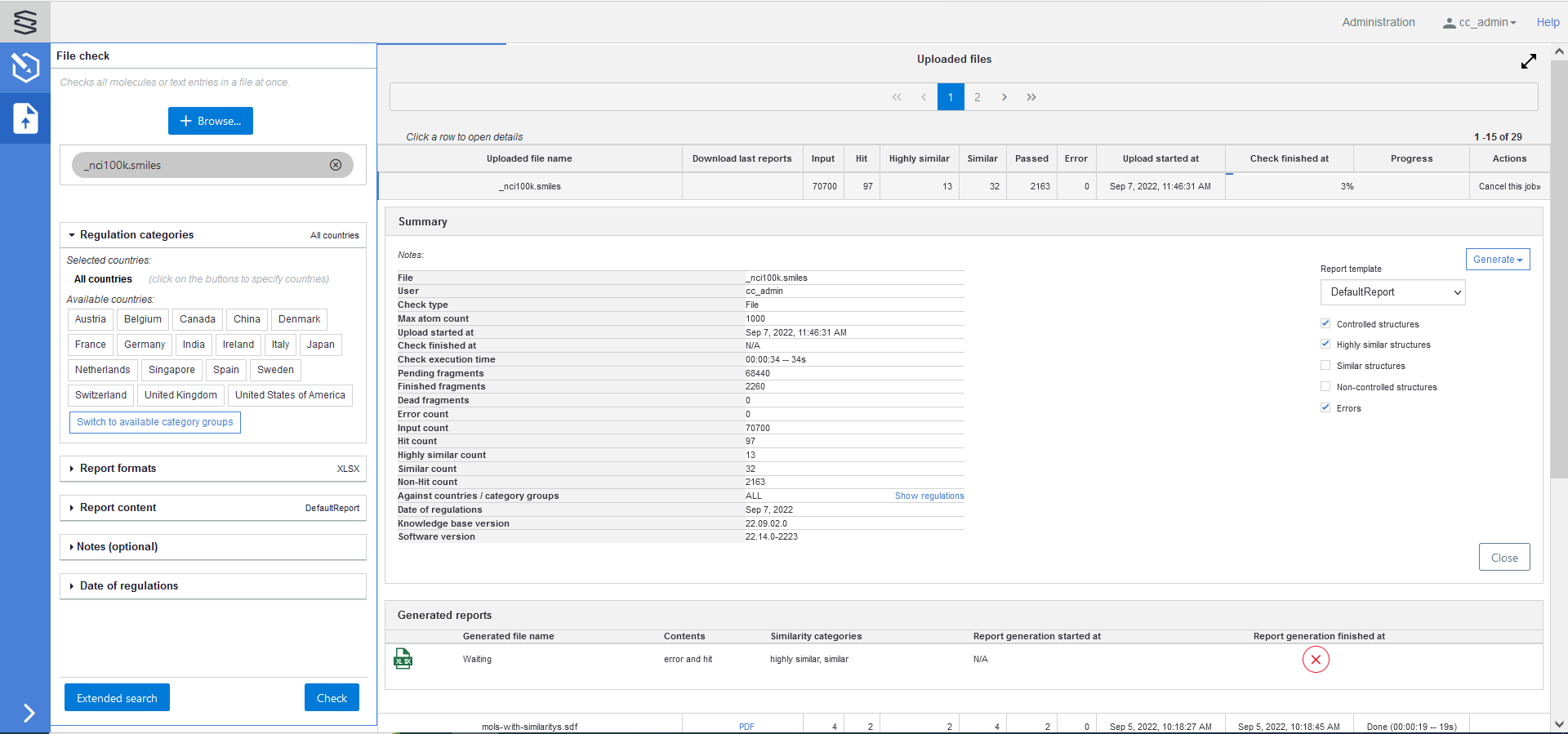Uncheck the Controlled structures checkbox
The height and width of the screenshot is (734, 1568).
(1325, 324)
